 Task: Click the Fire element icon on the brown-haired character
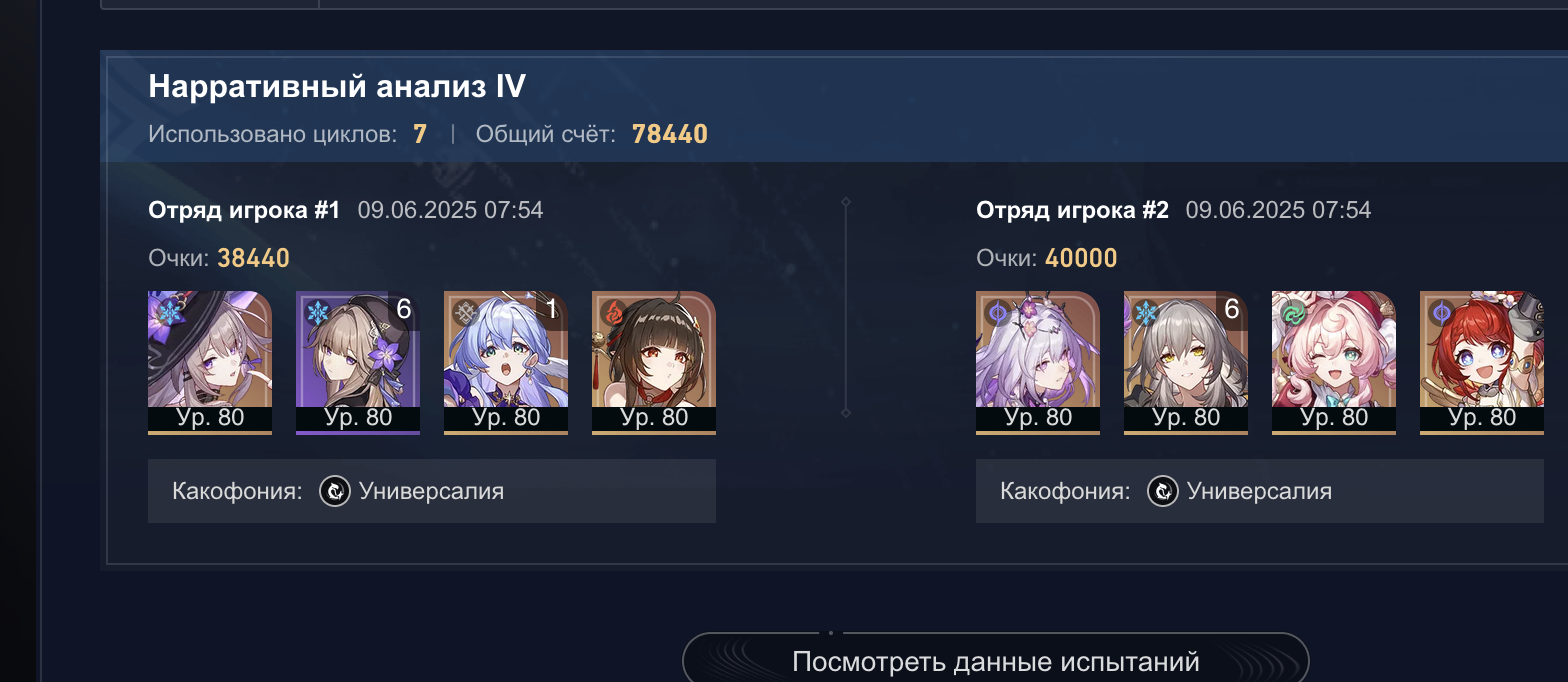613,312
